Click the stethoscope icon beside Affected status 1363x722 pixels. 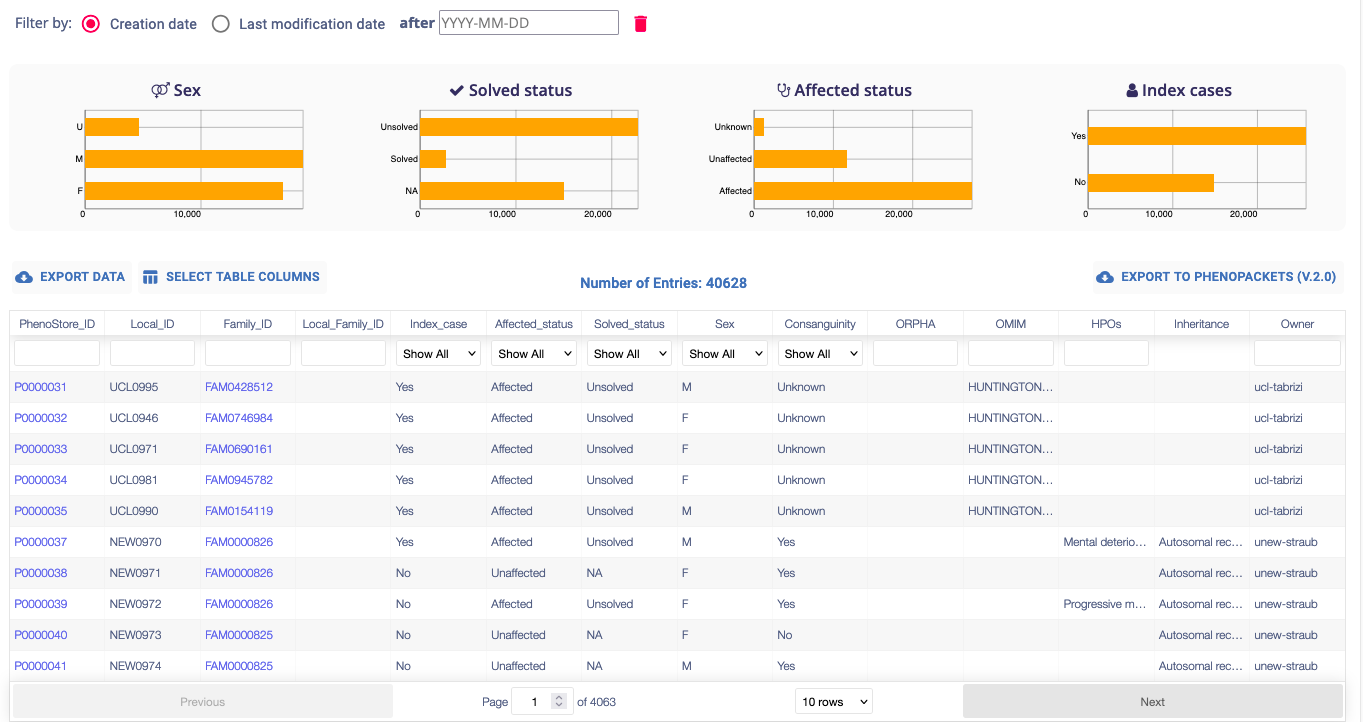(x=784, y=90)
